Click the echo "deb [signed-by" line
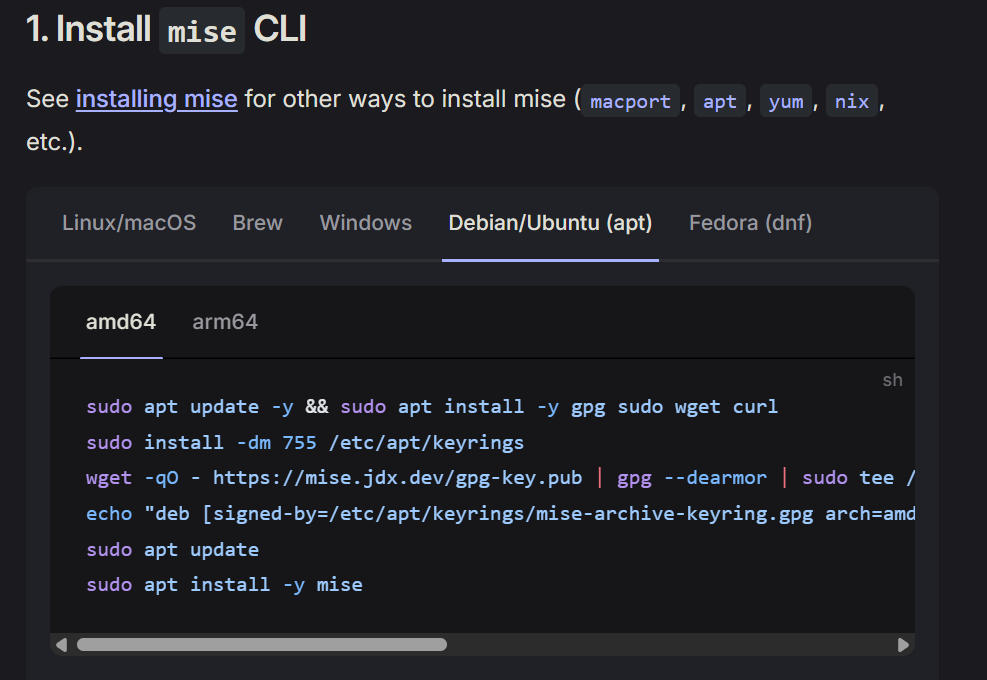This screenshot has height=680, width=987. tap(500, 514)
